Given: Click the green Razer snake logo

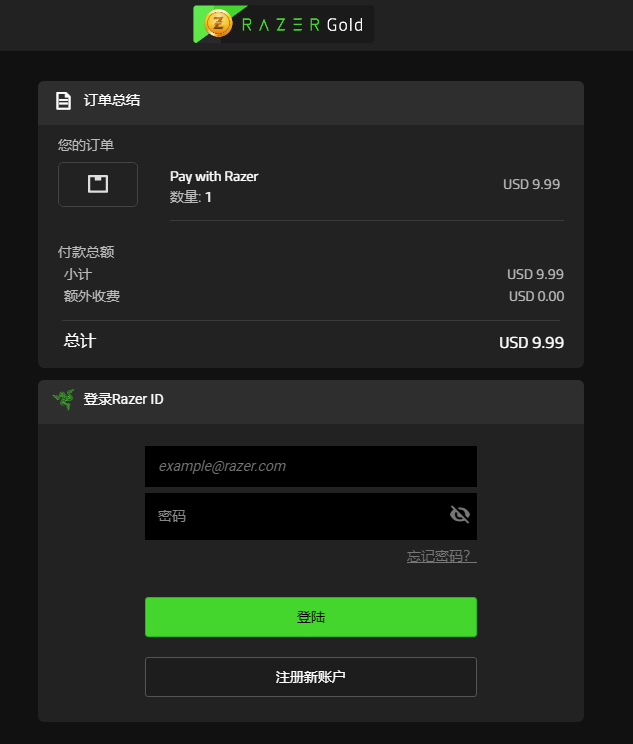Looking at the screenshot, I should pyautogui.click(x=64, y=400).
